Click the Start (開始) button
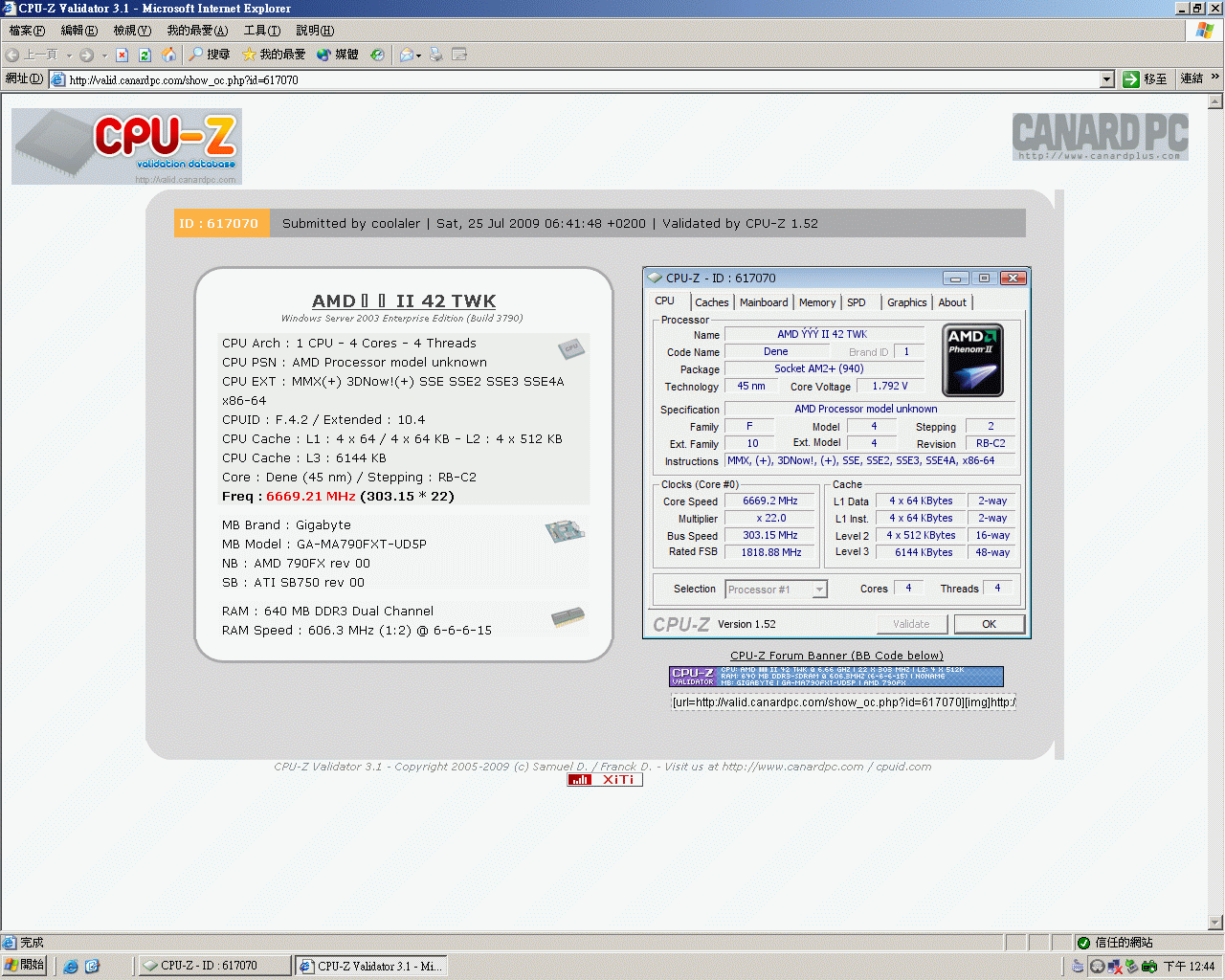Viewport: 1225px width, 980px height. pos(25,965)
